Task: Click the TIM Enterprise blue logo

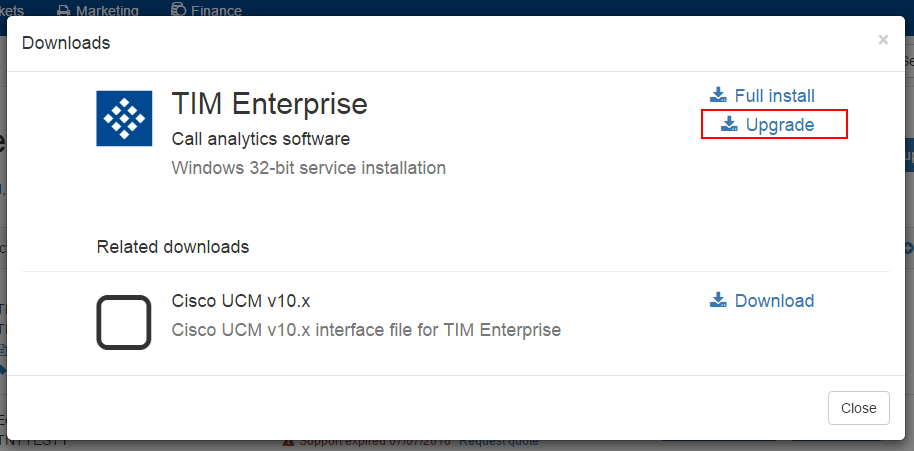Action: pos(124,118)
